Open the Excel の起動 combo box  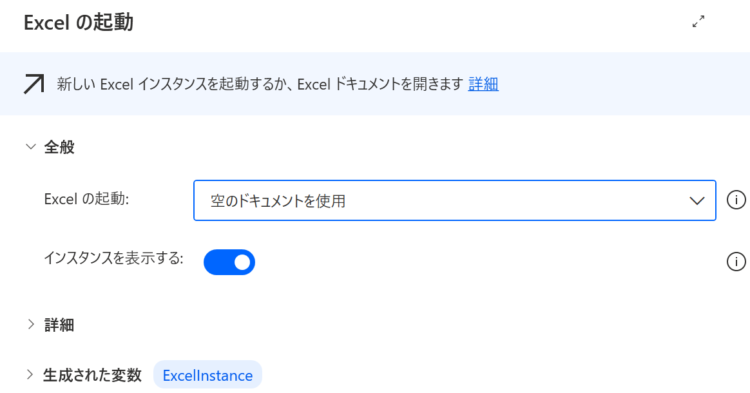pos(454,200)
